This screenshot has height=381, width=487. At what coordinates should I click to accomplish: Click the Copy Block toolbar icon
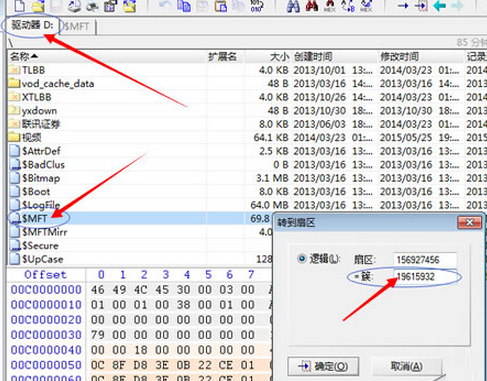point(184,6)
